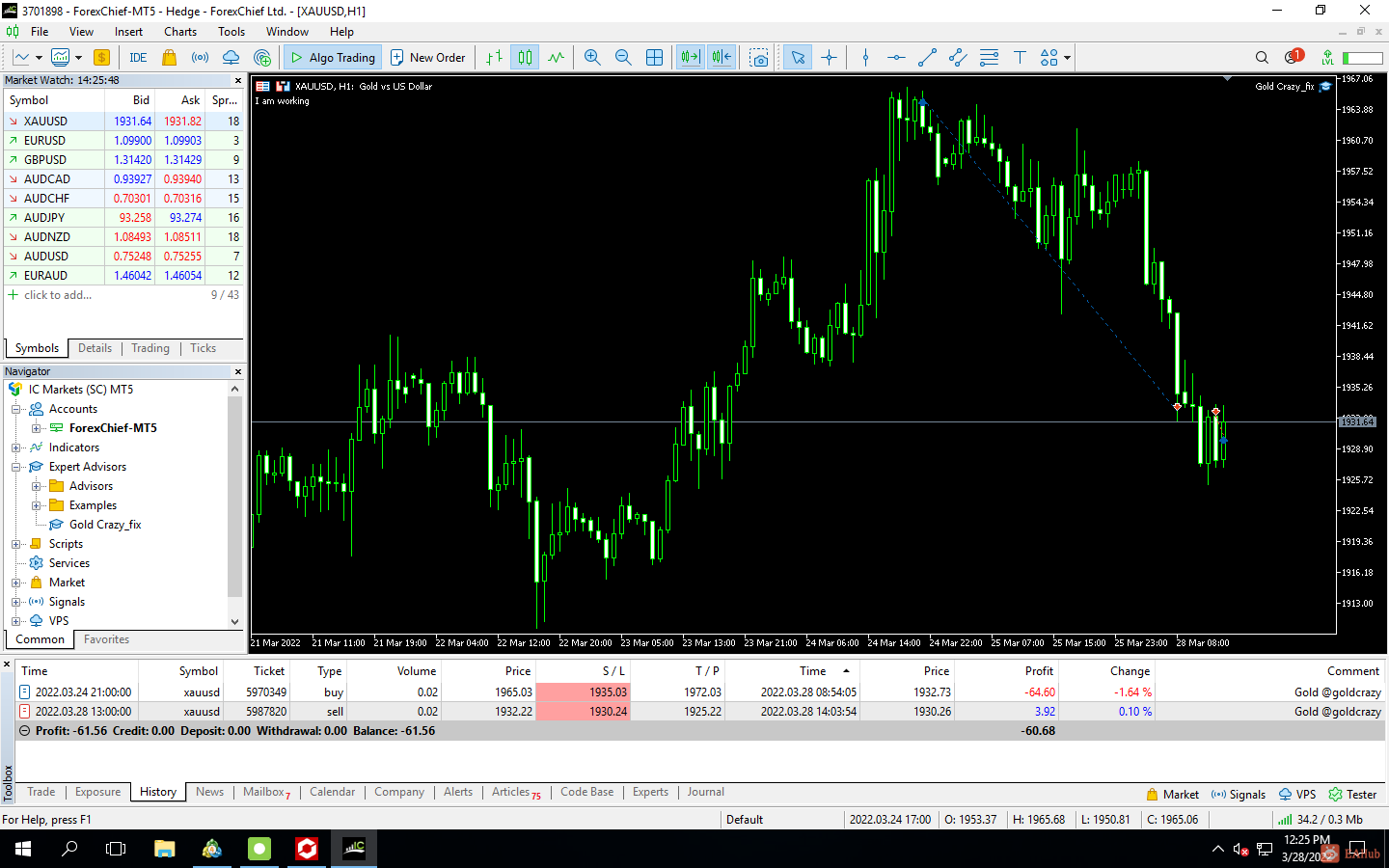Switch to the Ticks tab in Market Watch

pyautogui.click(x=203, y=348)
